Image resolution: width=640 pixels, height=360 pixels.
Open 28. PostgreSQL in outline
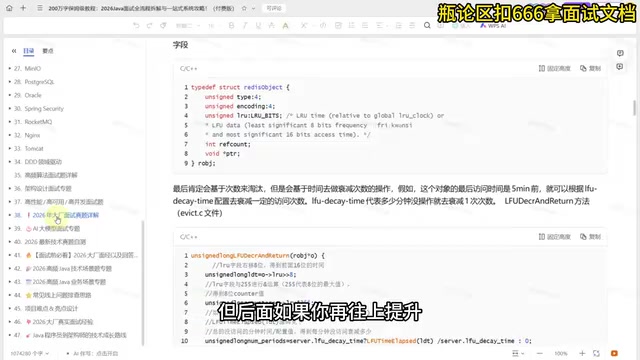pos(39,82)
